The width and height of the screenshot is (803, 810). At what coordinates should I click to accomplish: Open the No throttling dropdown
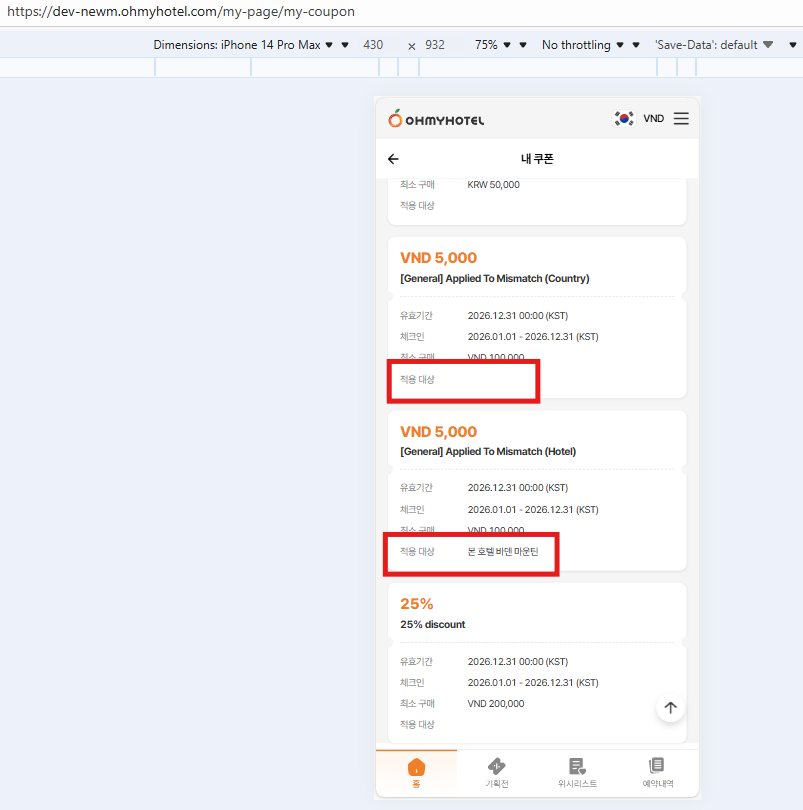tap(582, 45)
